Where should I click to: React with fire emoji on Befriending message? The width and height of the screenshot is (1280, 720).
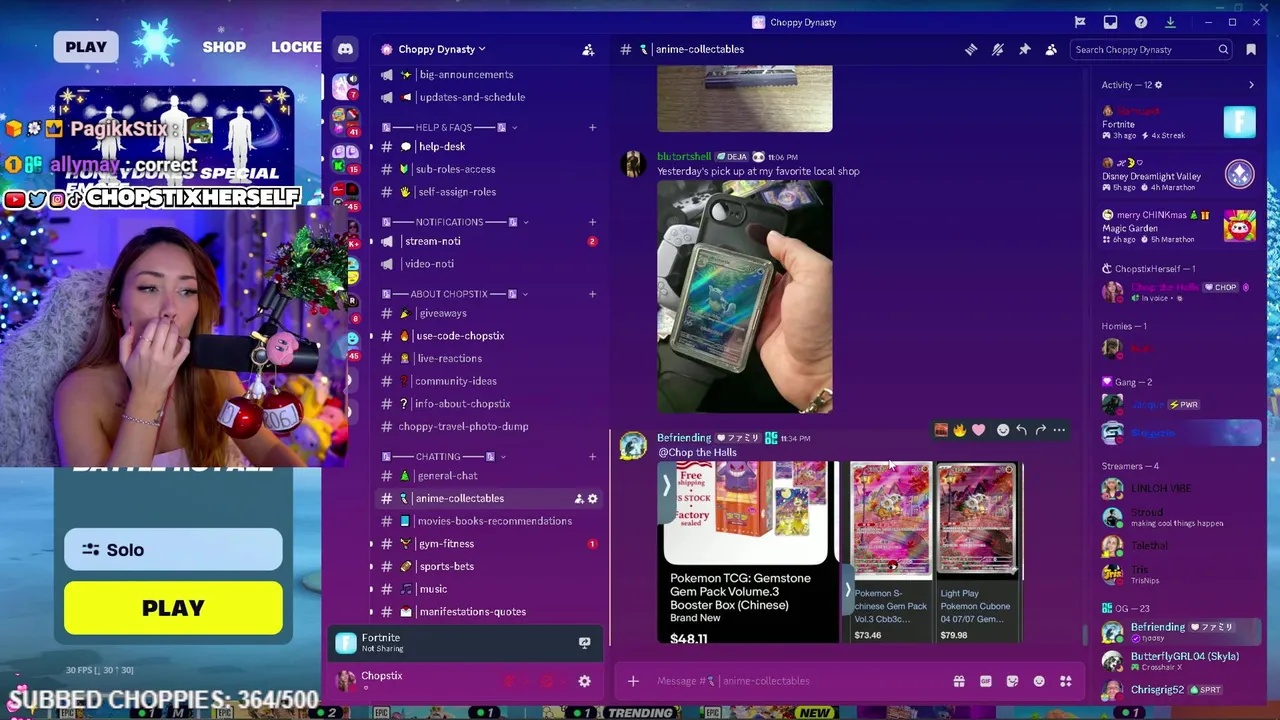pyautogui.click(x=960, y=430)
